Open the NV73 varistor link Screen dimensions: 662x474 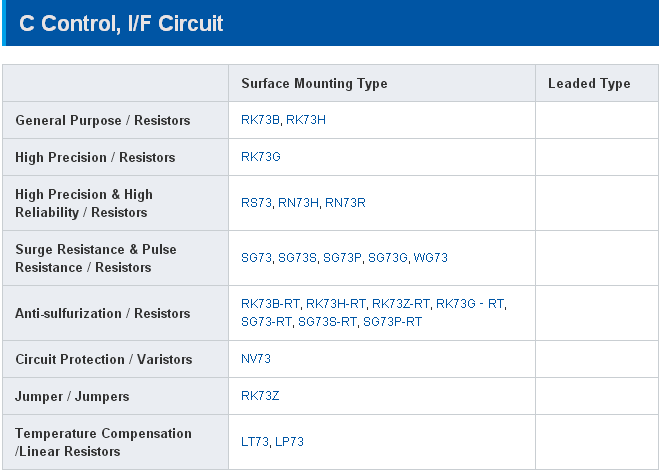[256, 359]
